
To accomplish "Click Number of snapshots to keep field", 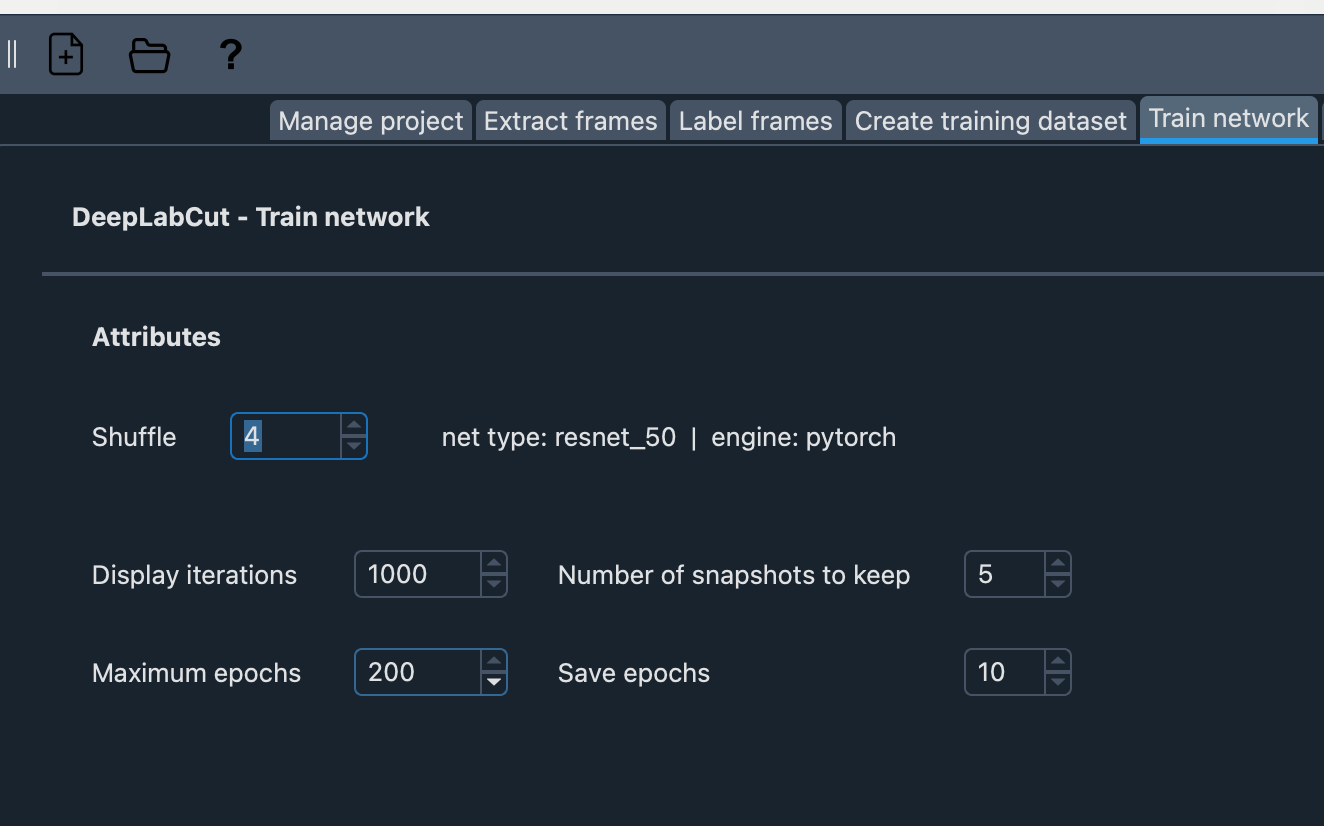I will click(1005, 574).
